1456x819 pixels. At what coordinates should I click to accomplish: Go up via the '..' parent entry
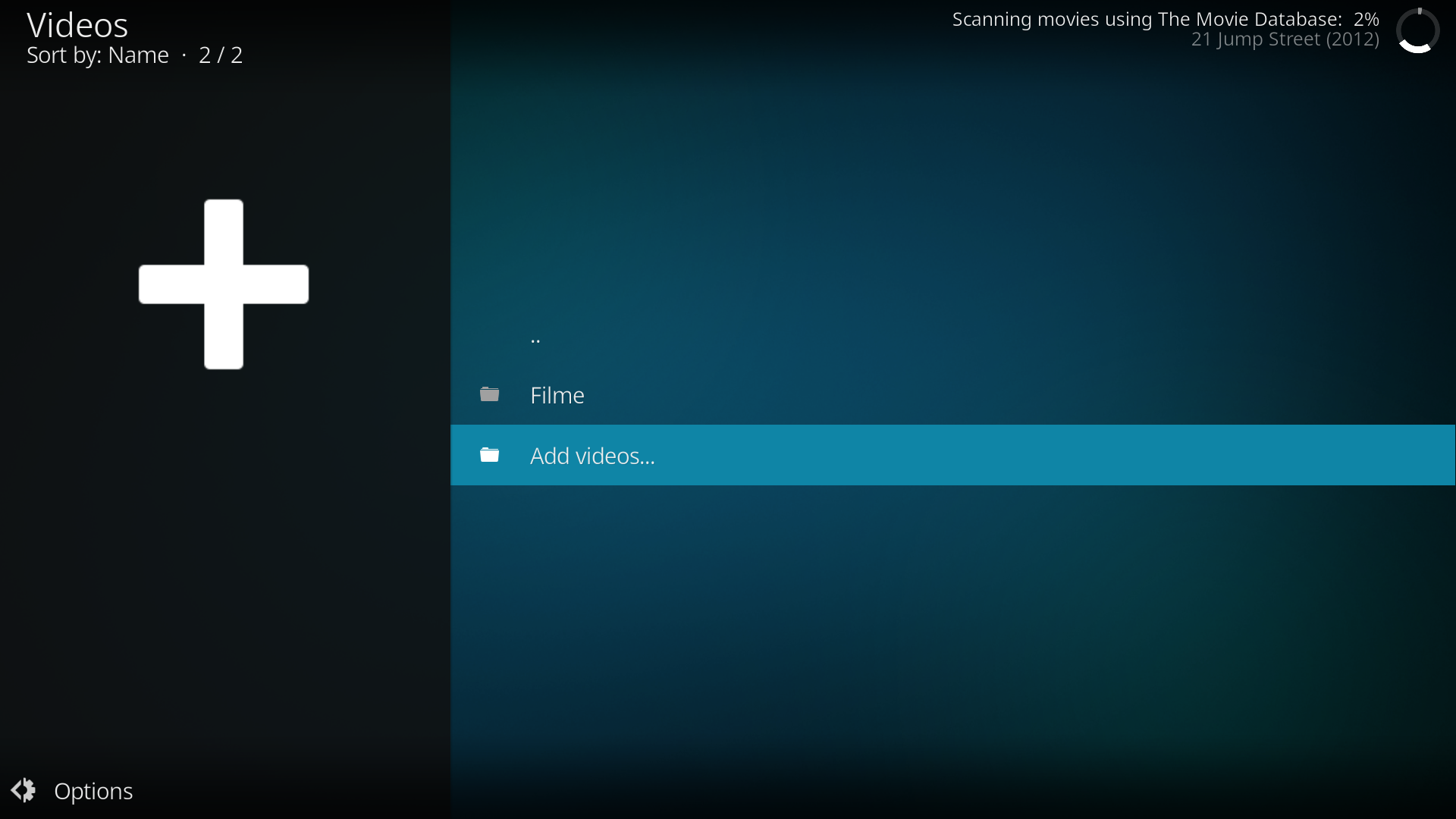pyautogui.click(x=952, y=335)
